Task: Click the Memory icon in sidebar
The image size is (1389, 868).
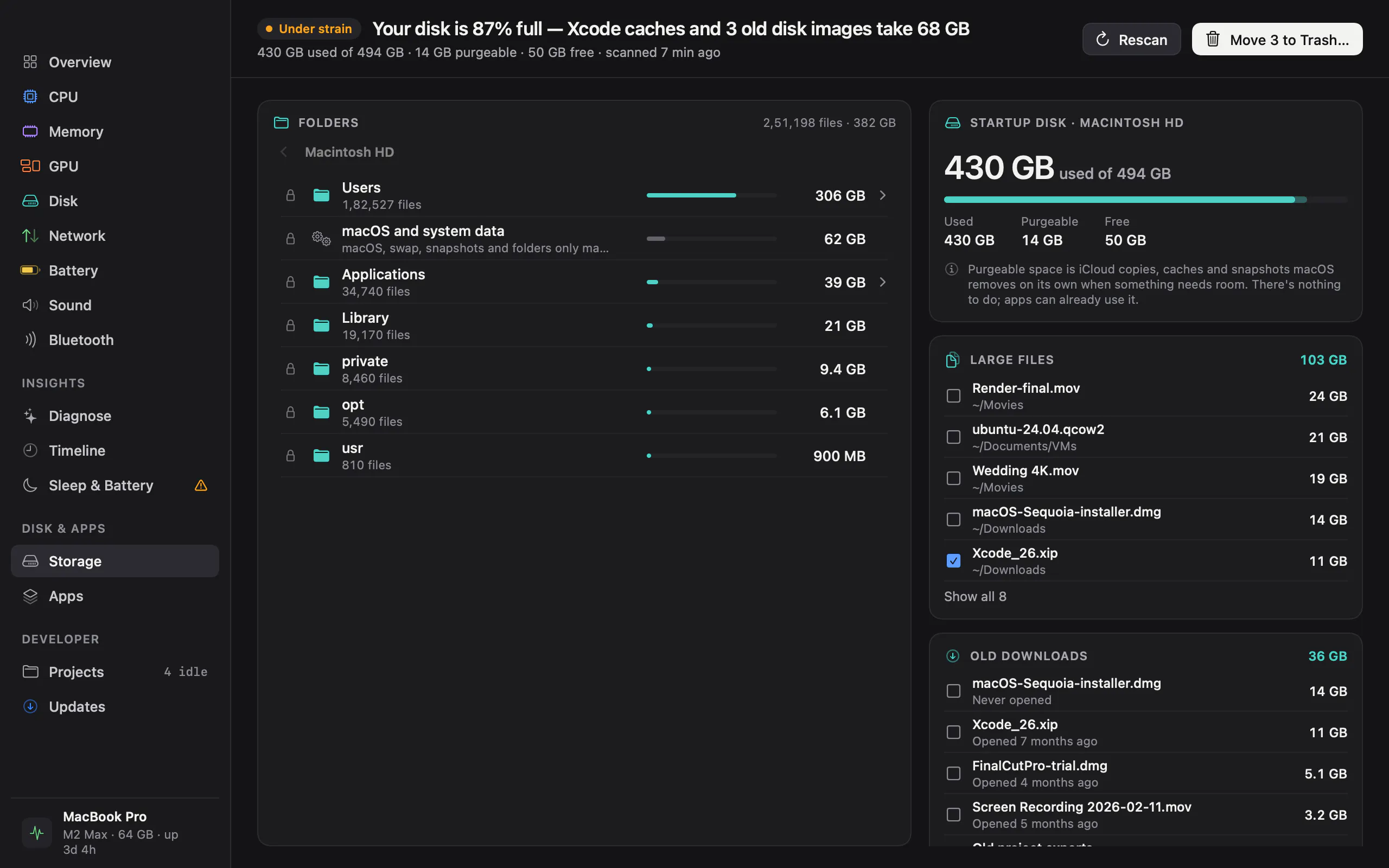Action: (x=30, y=131)
